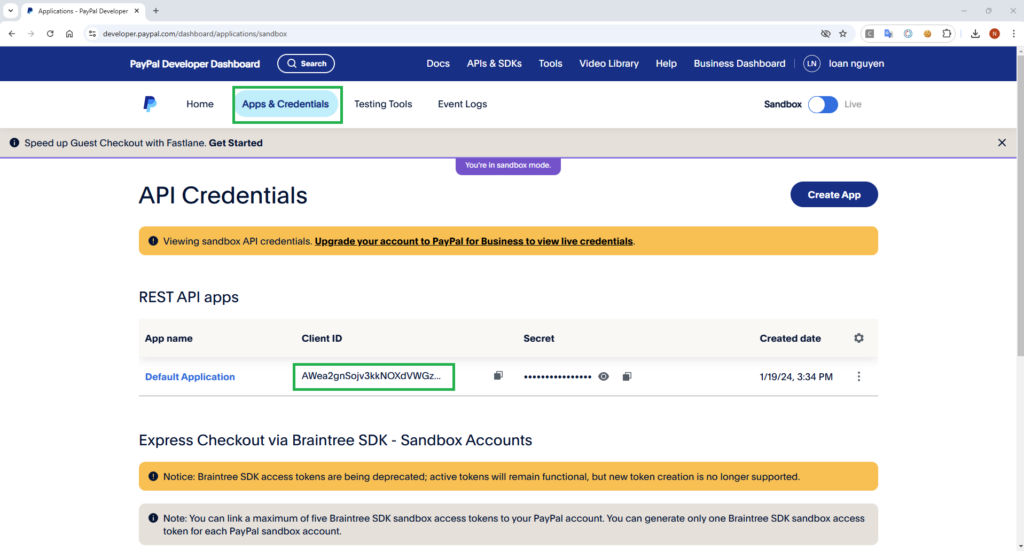
Task: Bookmark this page with star icon
Action: click(x=843, y=33)
